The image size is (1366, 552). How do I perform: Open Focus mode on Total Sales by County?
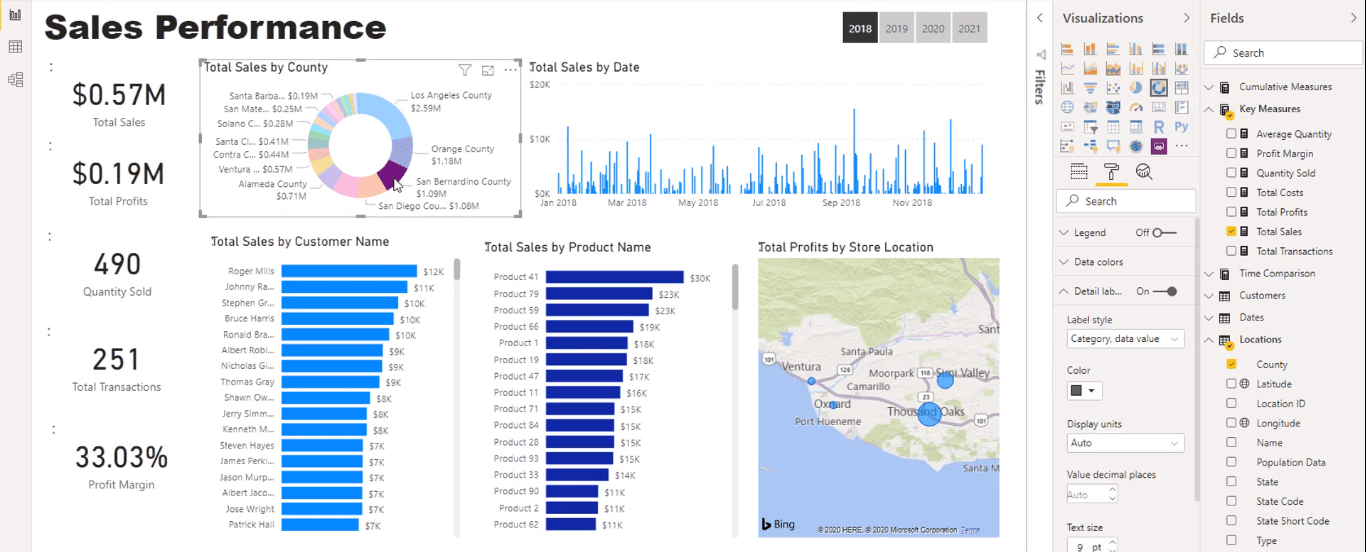coord(488,70)
